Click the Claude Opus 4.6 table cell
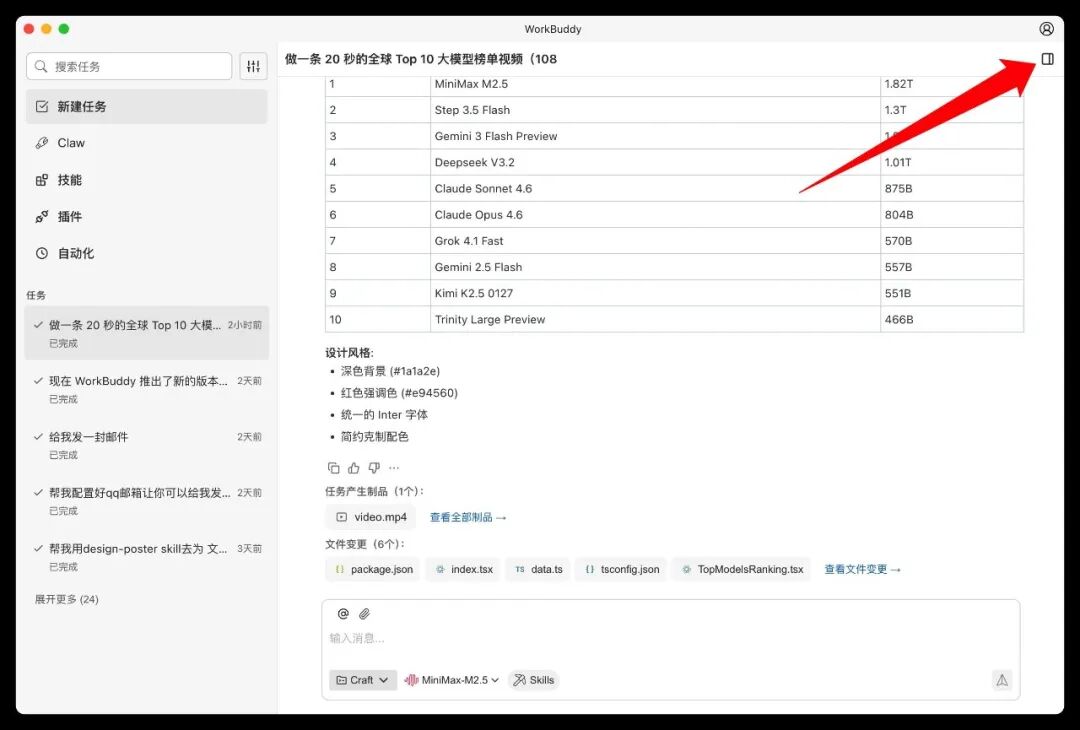The height and width of the screenshot is (730, 1080). click(x=655, y=215)
